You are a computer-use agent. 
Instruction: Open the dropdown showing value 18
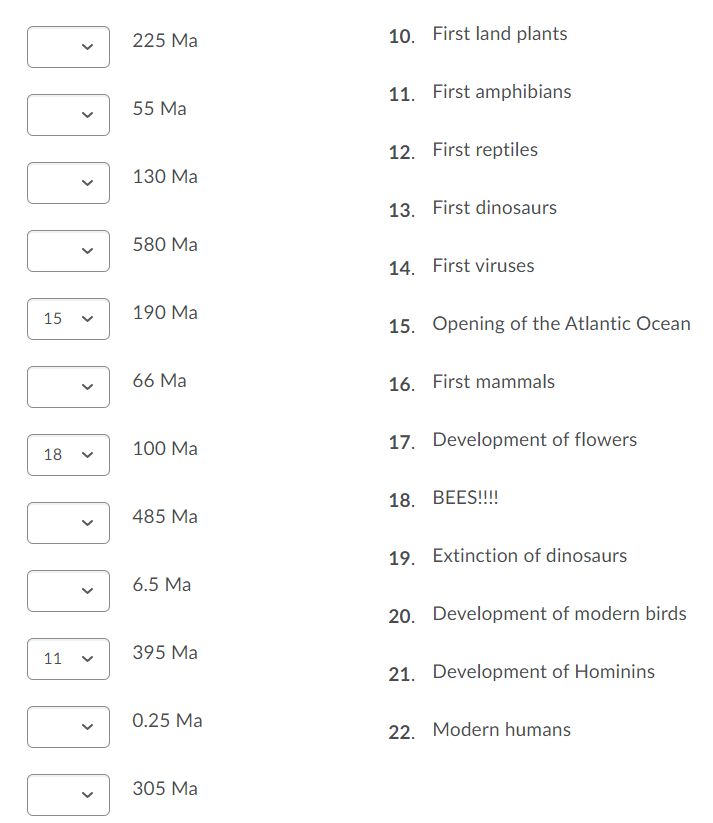68,455
